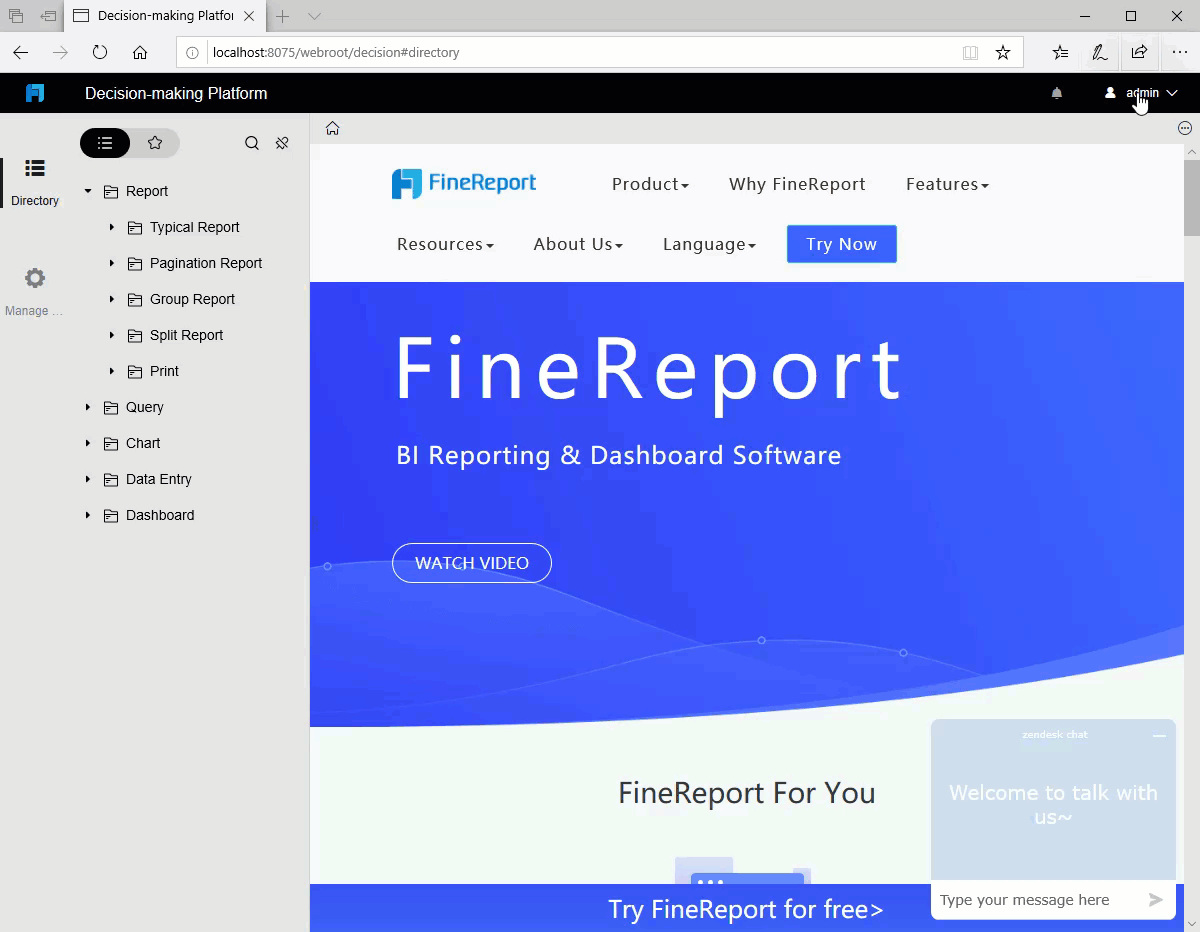Switch to favorites view with the star toggle
The image size is (1200, 932).
coord(156,143)
